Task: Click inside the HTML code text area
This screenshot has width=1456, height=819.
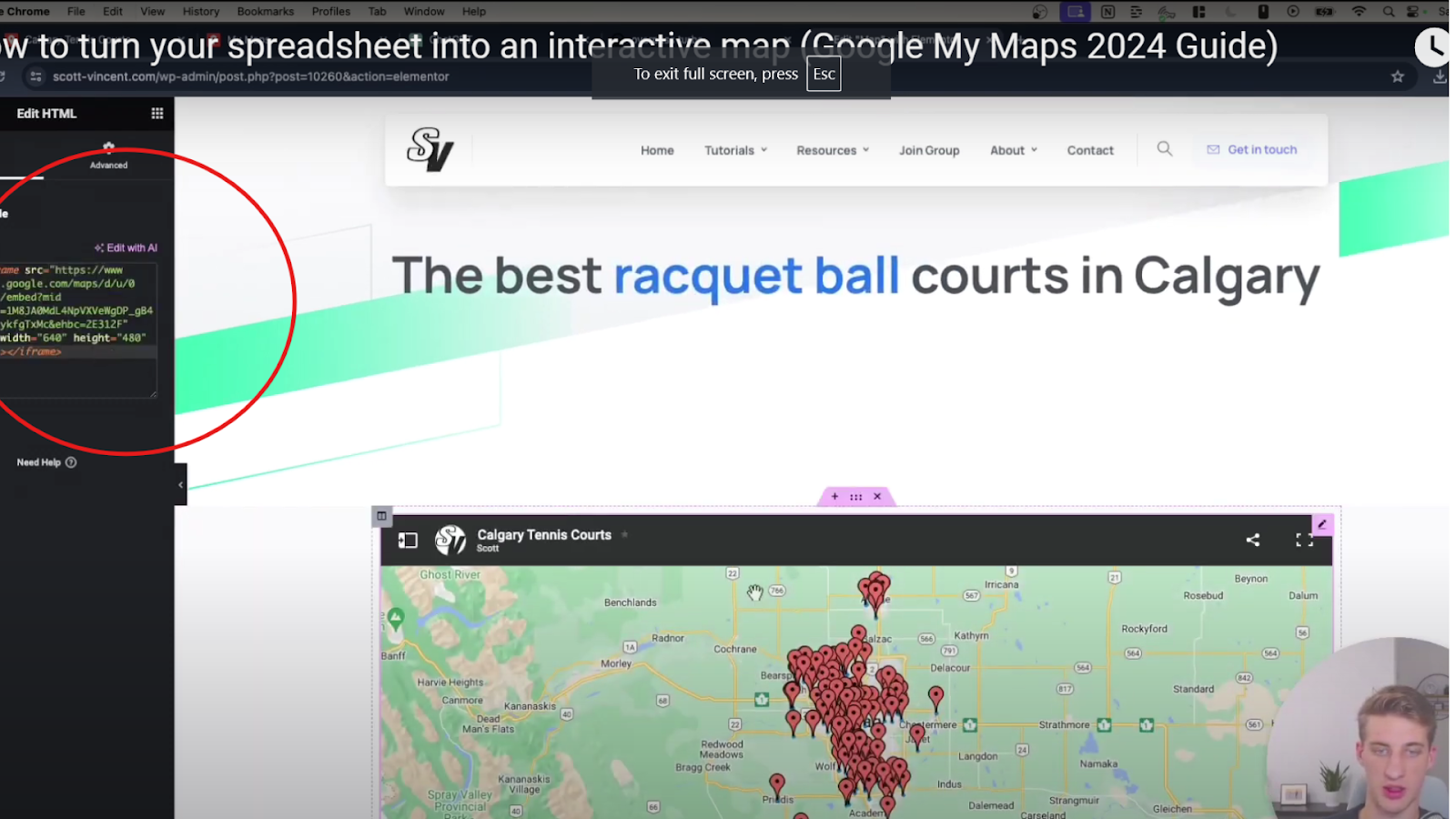Action: pyautogui.click(x=78, y=329)
